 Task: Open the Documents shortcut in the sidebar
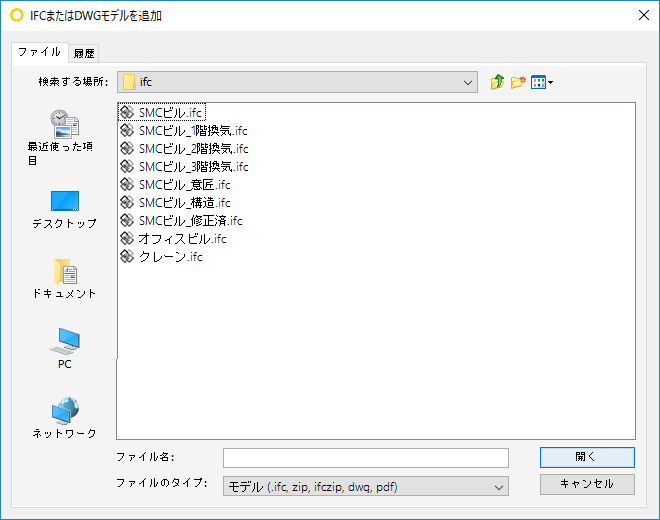tap(64, 278)
